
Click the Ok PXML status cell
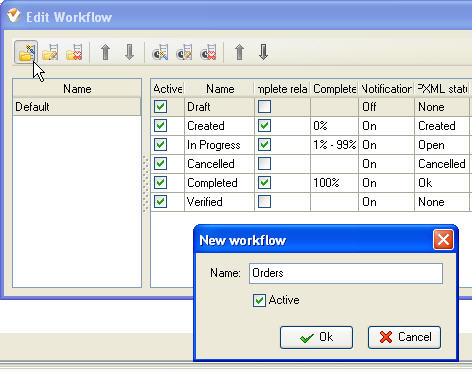pyautogui.click(x=442, y=183)
